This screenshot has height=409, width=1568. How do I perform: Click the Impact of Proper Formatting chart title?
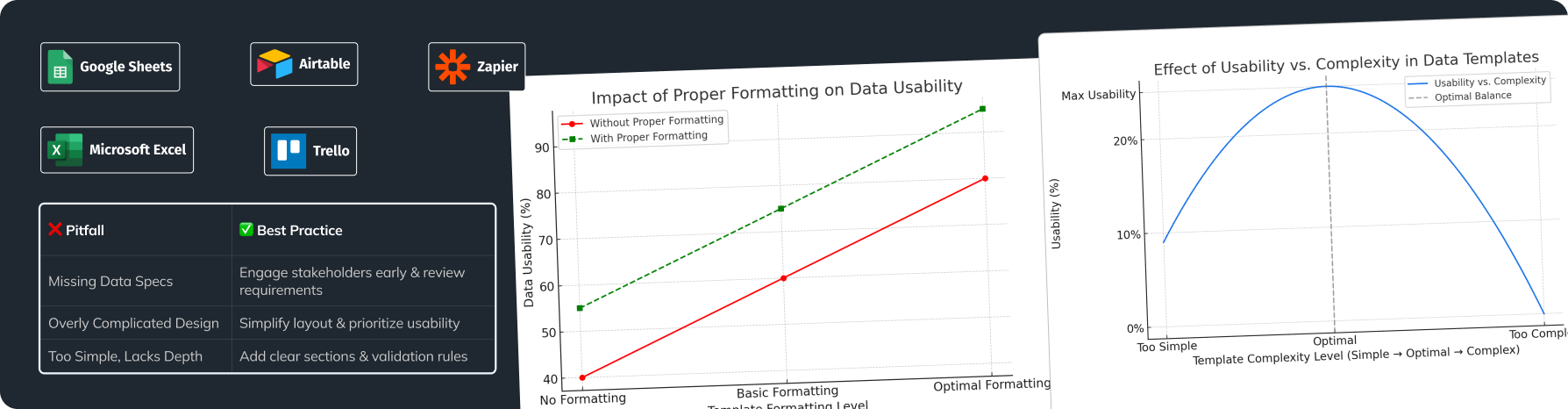pos(777,91)
